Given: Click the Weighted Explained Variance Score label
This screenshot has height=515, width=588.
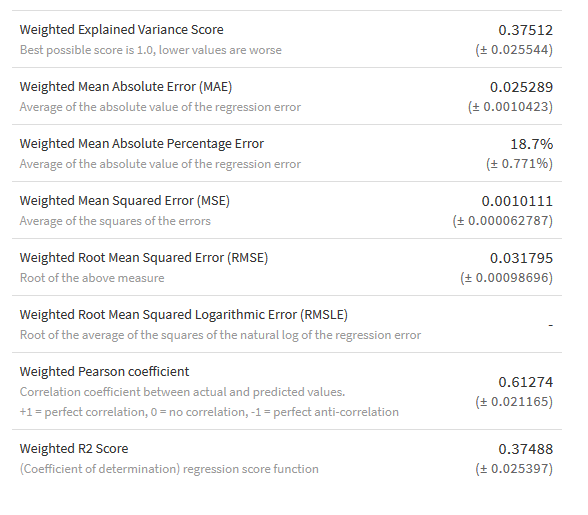Looking at the screenshot, I should [x=122, y=30].
